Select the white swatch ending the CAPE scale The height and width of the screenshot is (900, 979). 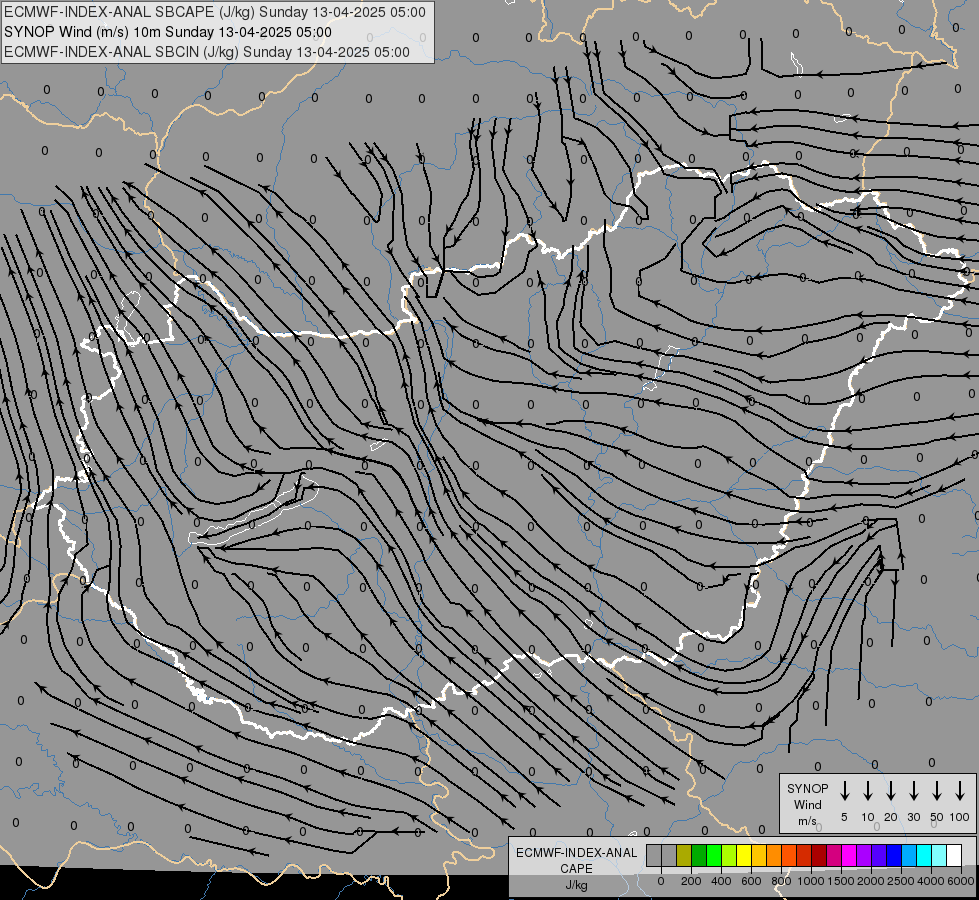(x=953, y=855)
